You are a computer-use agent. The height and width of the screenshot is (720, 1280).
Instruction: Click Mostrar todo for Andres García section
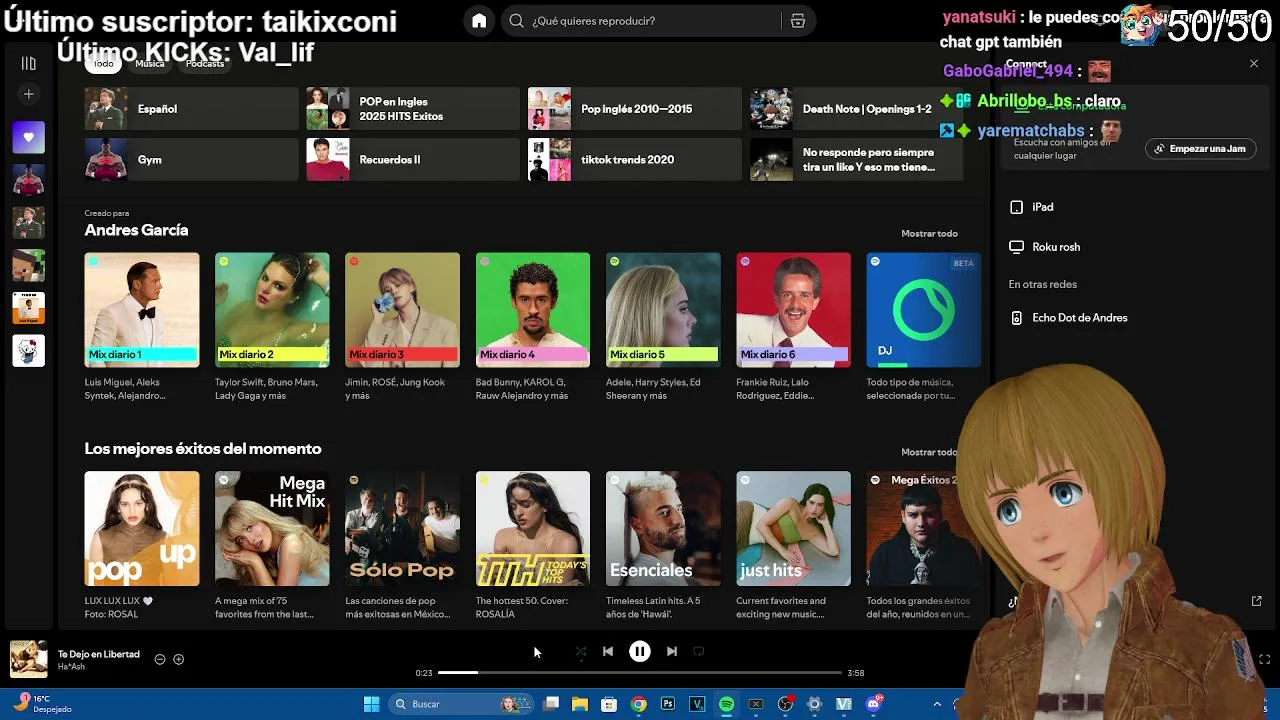coord(929,234)
